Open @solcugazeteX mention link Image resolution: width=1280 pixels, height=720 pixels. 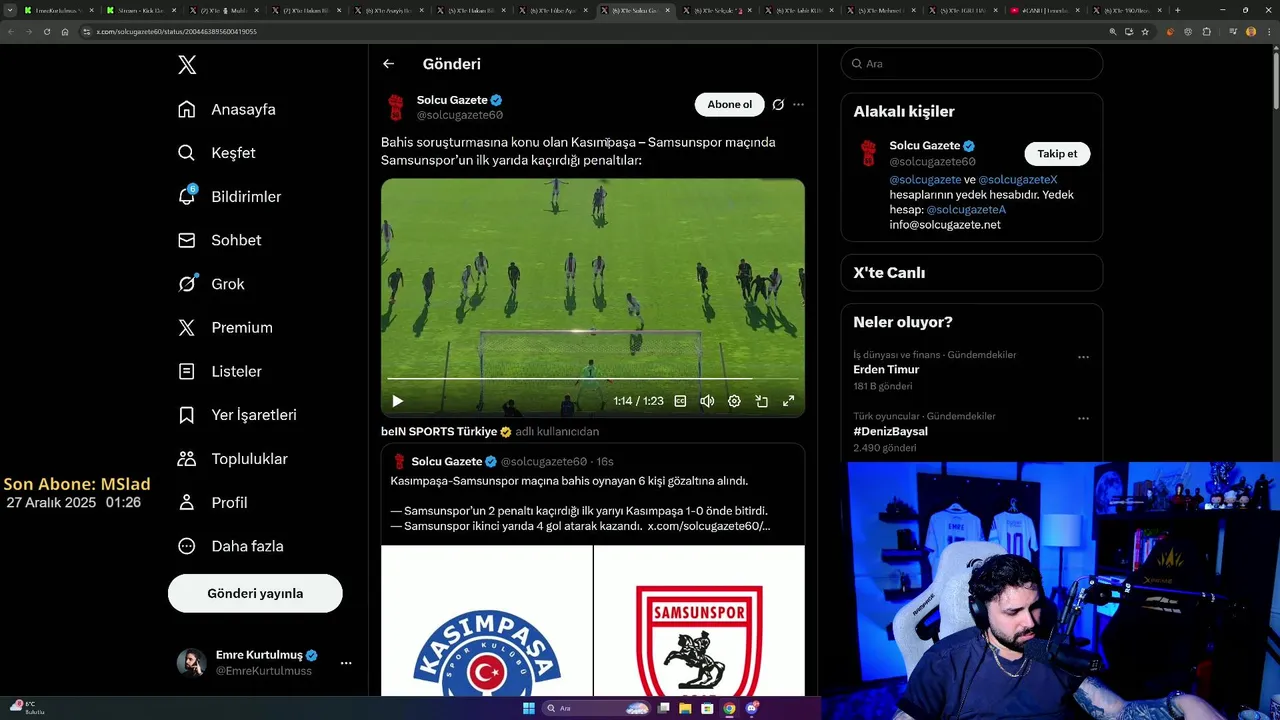pyautogui.click(x=1018, y=180)
